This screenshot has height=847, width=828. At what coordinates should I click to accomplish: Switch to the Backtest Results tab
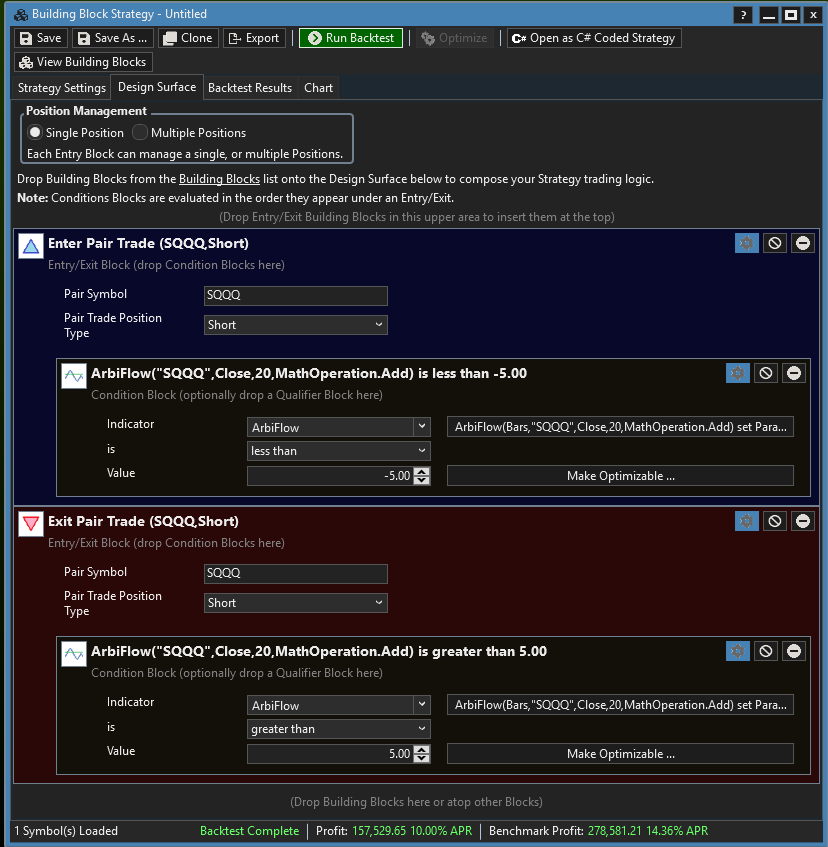point(250,88)
